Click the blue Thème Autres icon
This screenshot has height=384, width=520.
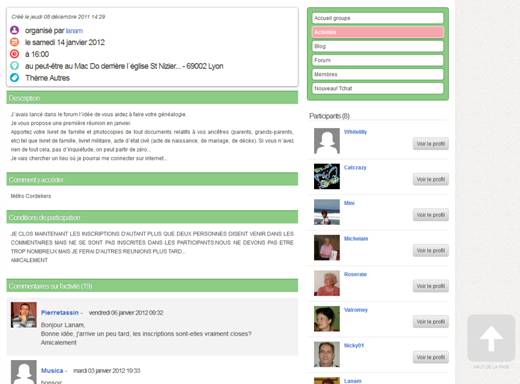pos(14,78)
